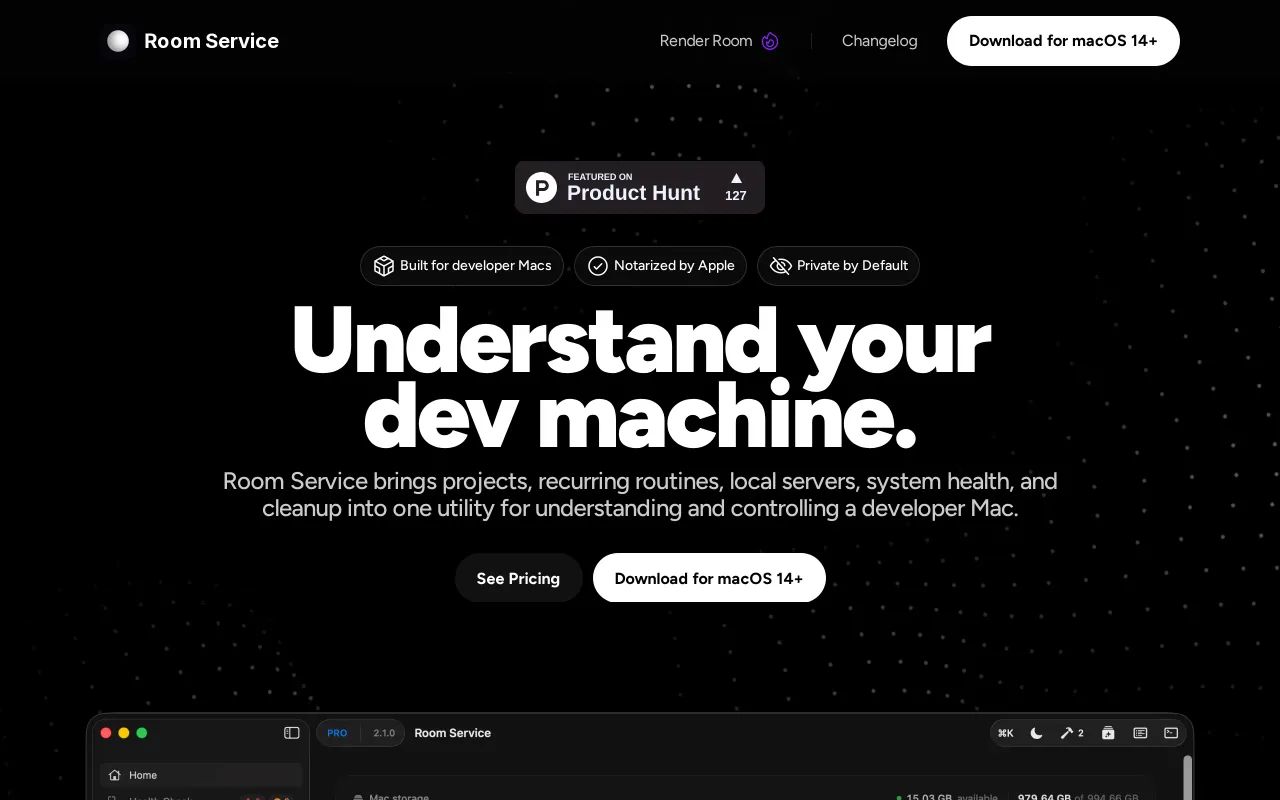Open the ⌘K command palette icon

[x=1006, y=733]
